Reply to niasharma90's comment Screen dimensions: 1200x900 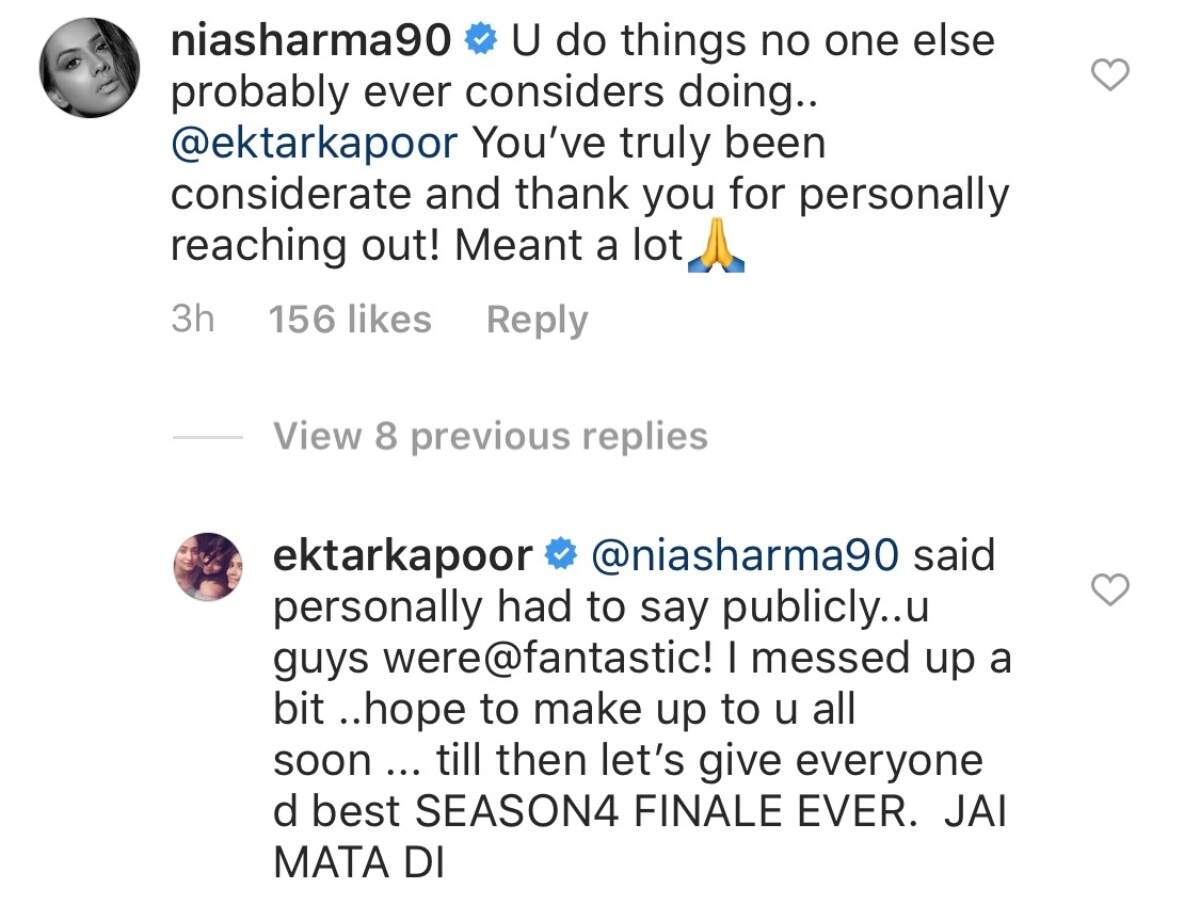537,321
